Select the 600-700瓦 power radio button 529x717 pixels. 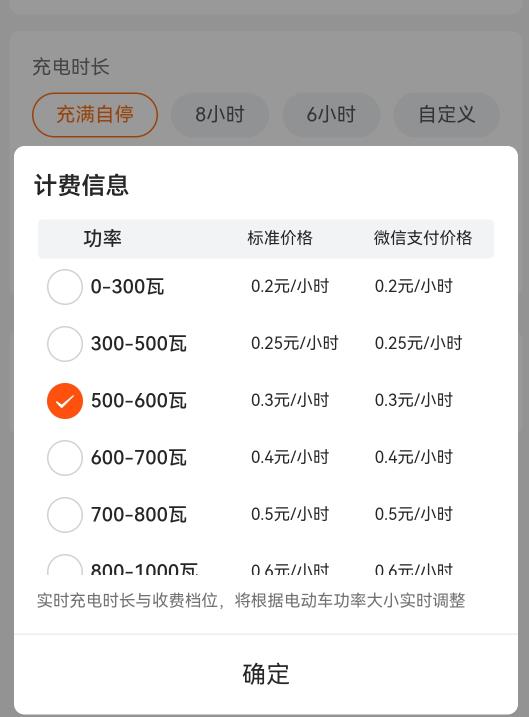click(65, 458)
